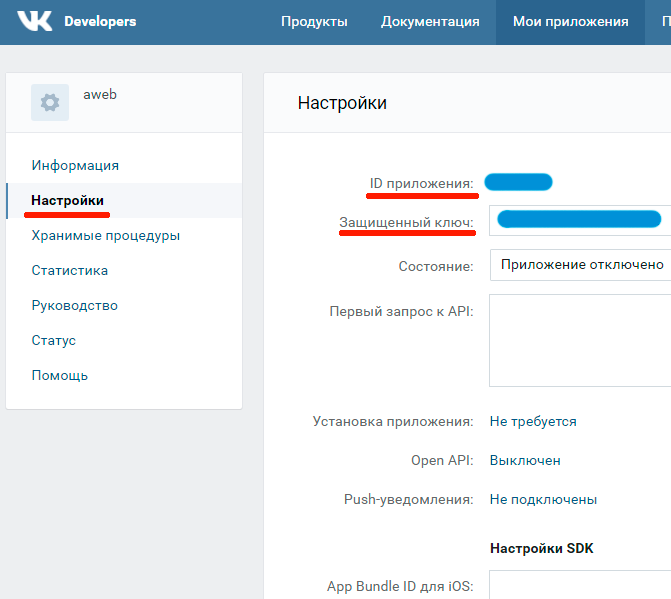Change Установка приложения: Не требуется
Viewport: 671px width, 599px height.
(x=533, y=421)
